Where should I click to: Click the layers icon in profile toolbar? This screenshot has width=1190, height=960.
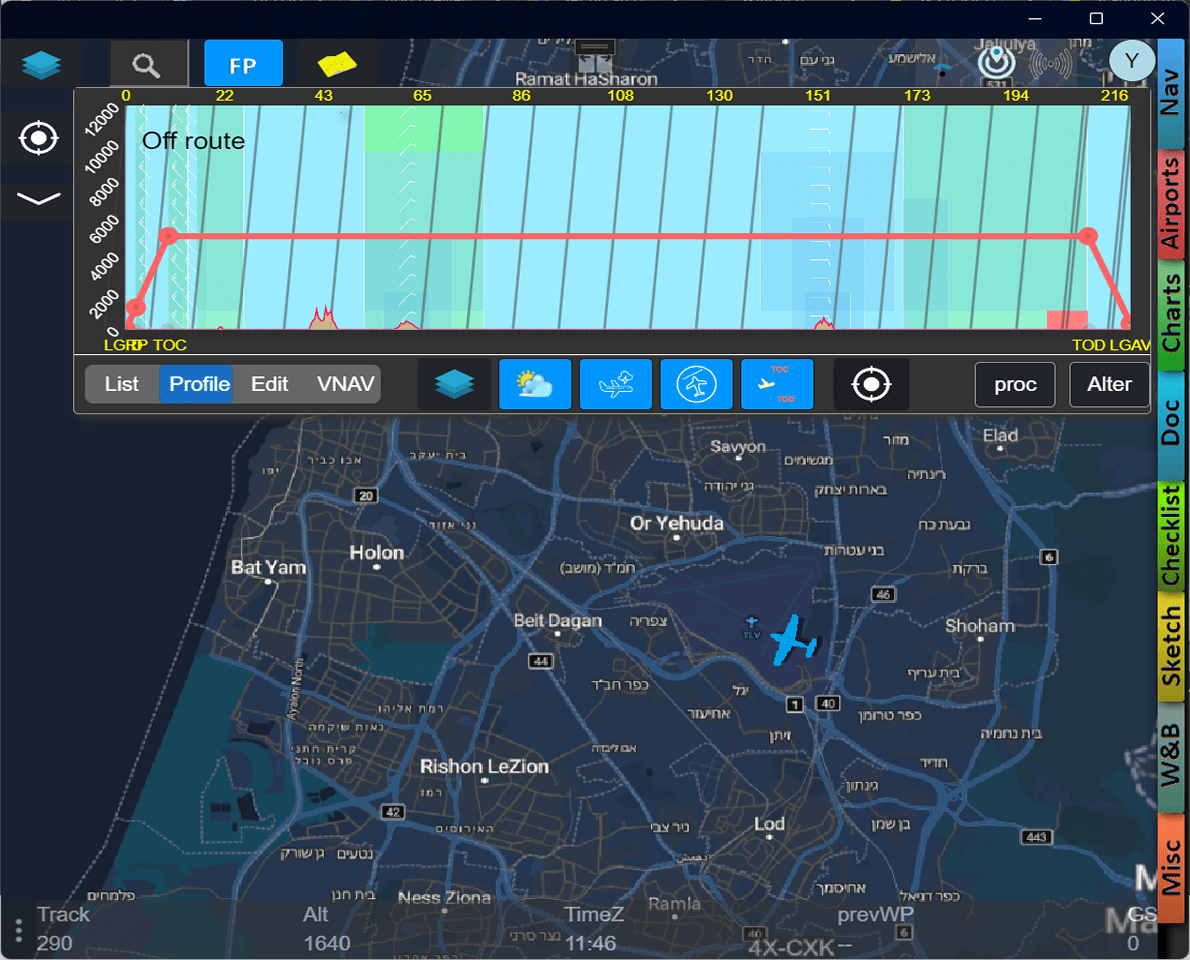[454, 384]
